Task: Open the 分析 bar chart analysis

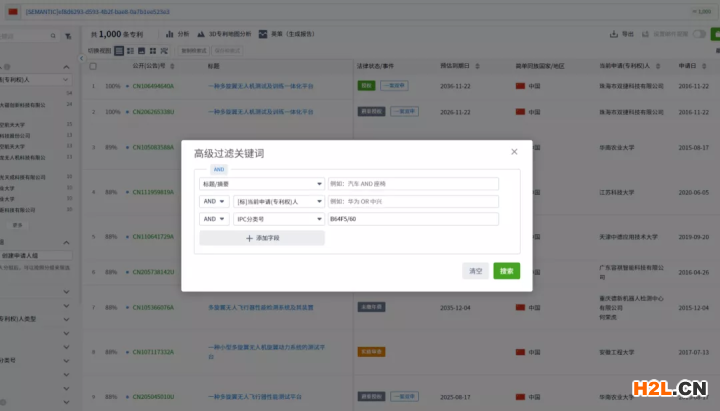Action: tap(177, 34)
